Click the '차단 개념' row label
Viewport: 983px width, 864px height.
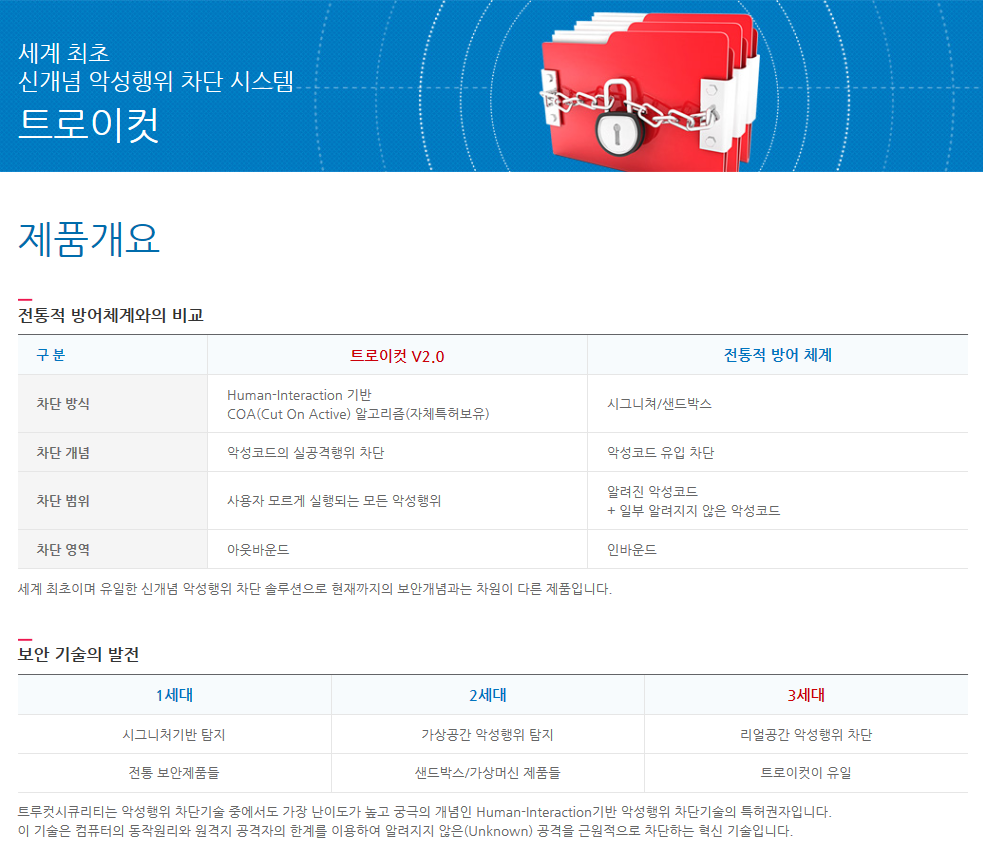tap(63, 453)
